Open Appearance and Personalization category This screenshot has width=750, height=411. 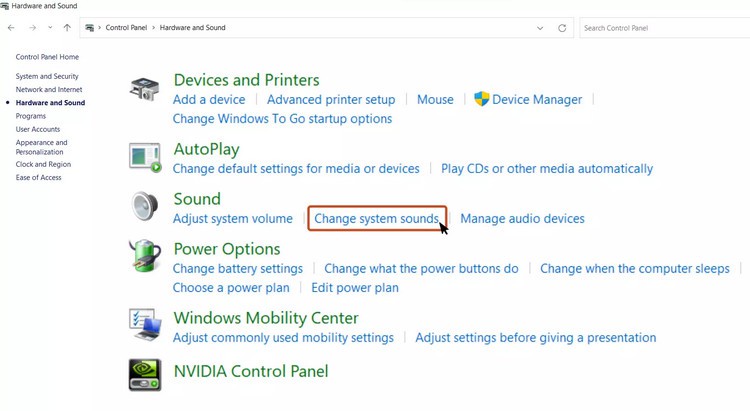tap(42, 147)
